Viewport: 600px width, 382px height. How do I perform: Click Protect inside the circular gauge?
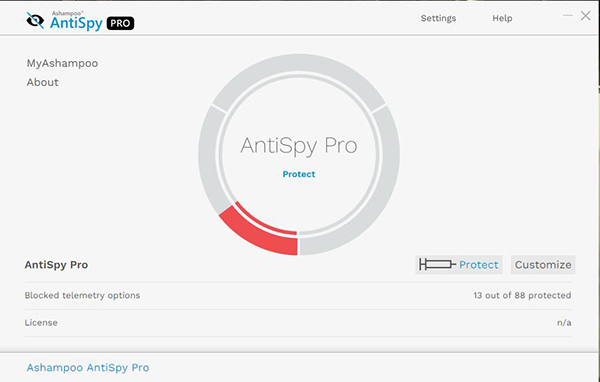point(299,174)
